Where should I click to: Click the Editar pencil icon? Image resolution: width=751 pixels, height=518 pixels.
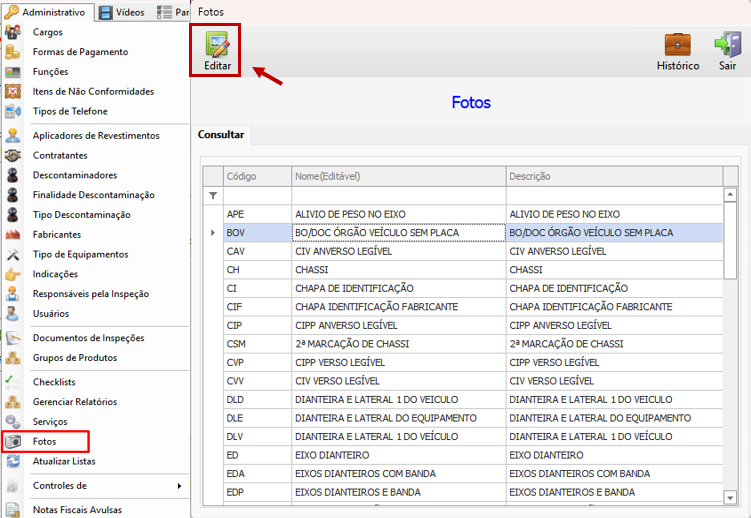click(x=217, y=44)
